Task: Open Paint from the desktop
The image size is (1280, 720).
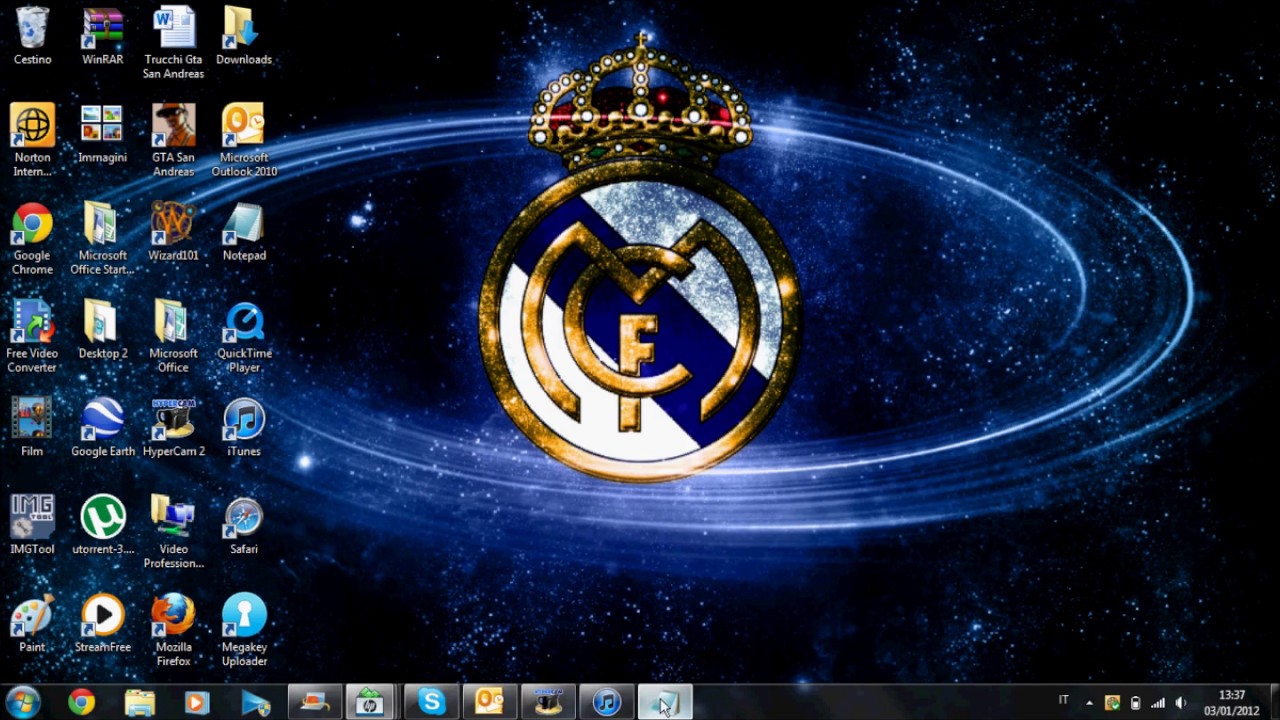Action: pyautogui.click(x=32, y=624)
